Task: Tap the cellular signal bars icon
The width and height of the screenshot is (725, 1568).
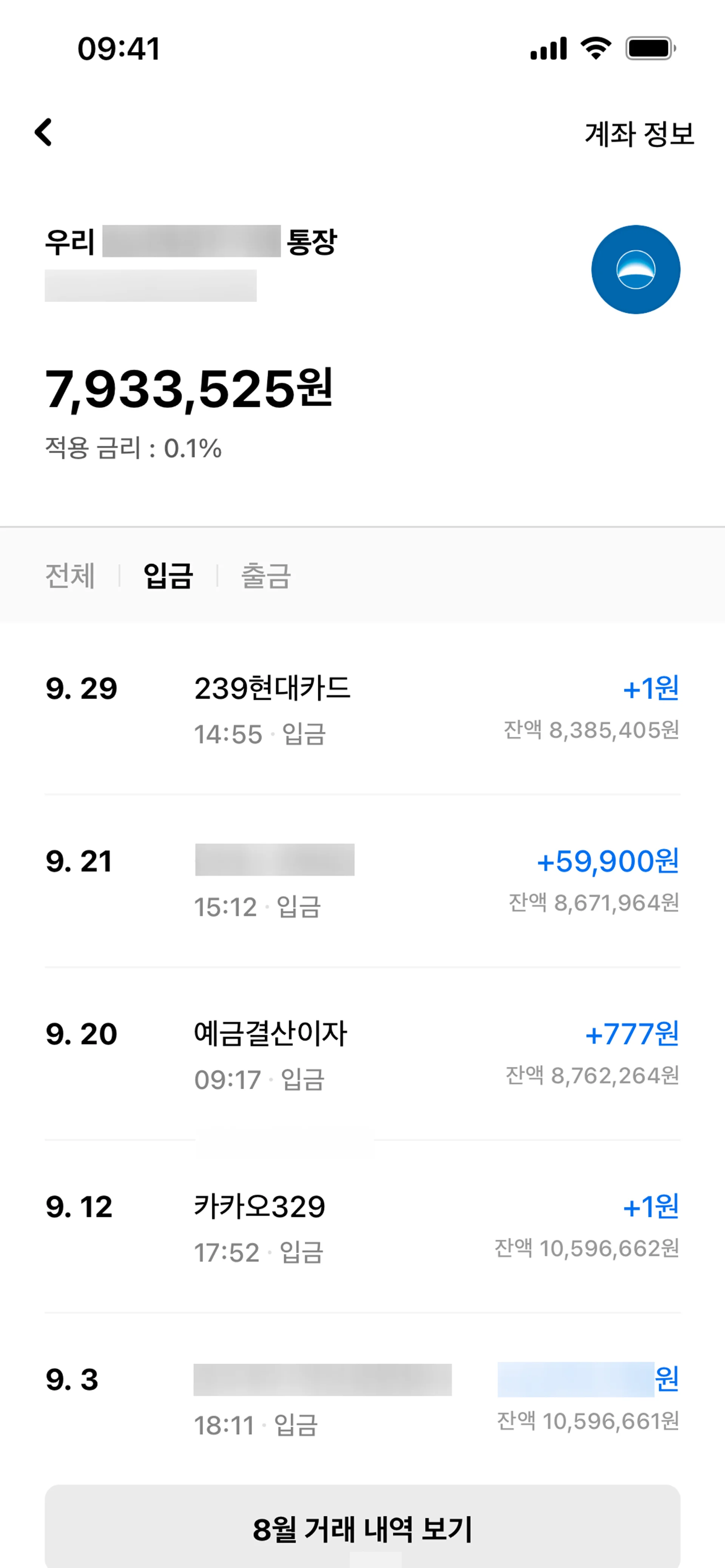Action: pos(548,49)
